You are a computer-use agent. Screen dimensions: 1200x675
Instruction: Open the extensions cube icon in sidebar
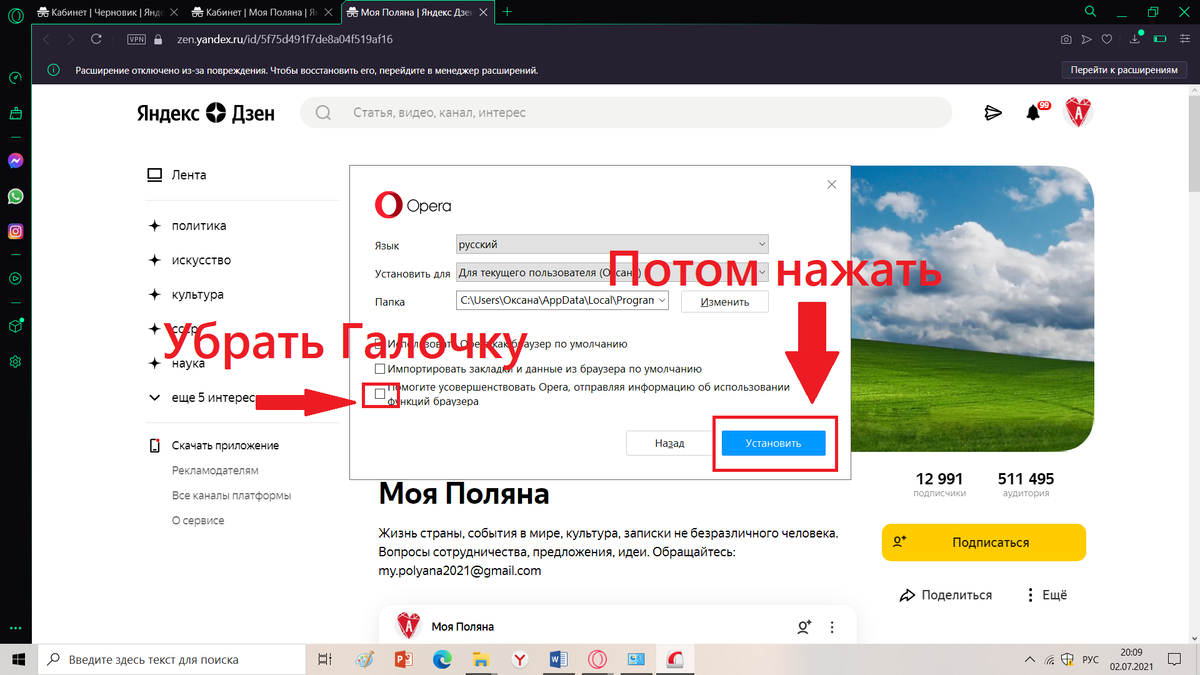pos(15,326)
